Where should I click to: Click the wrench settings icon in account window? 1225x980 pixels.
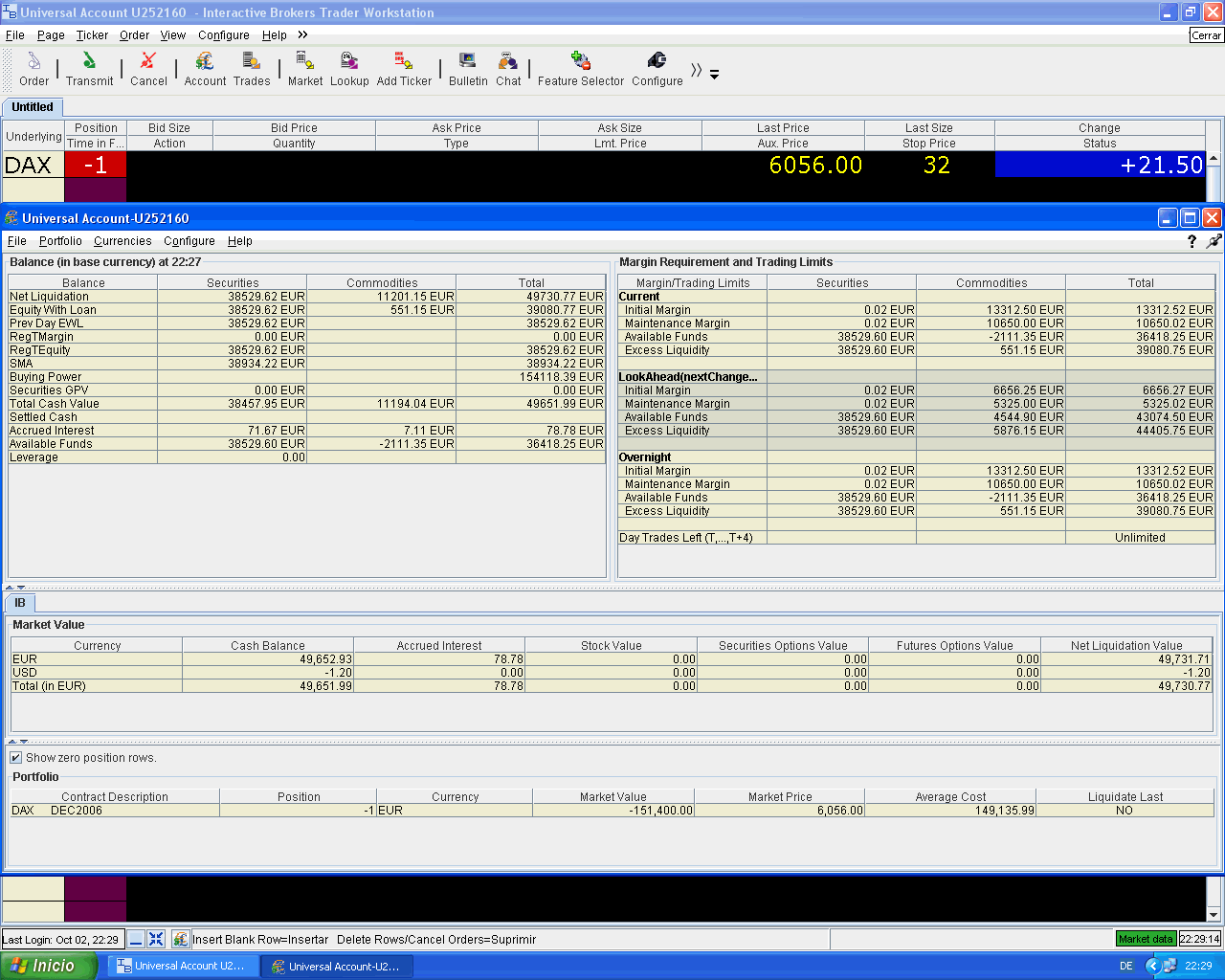tap(1214, 241)
